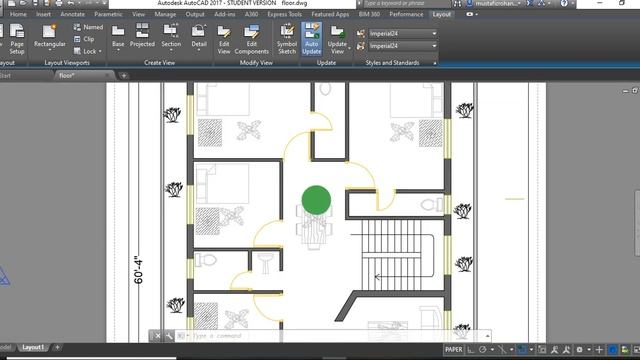Click the Edit View tool
640x360 pixels.
[224, 39]
